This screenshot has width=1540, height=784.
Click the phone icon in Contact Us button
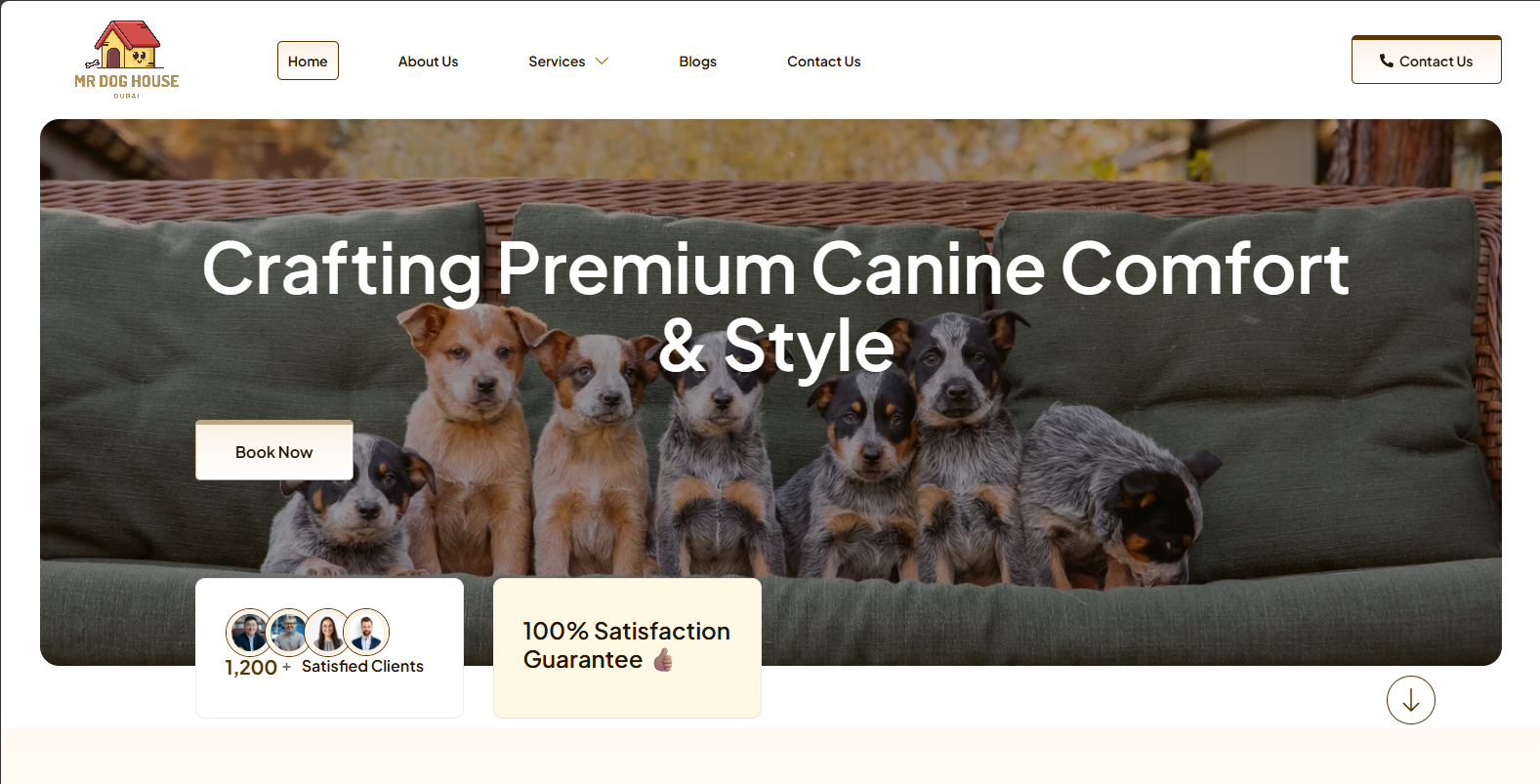1386,61
